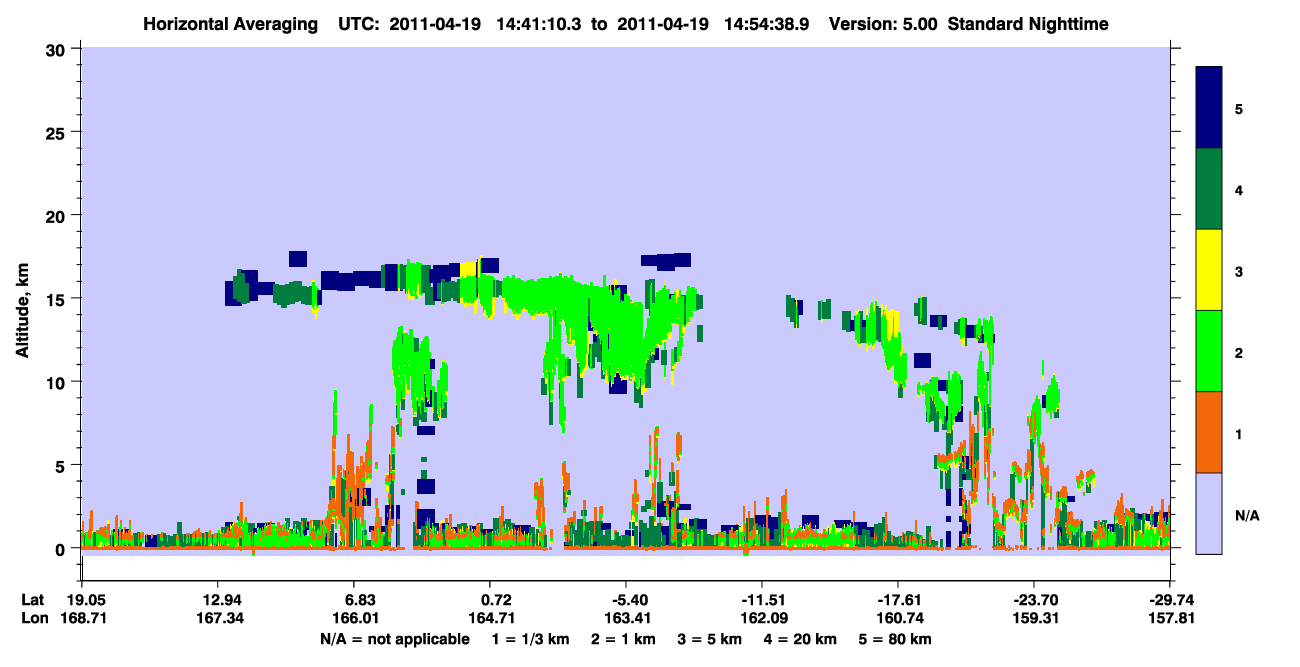Image resolution: width=1300 pixels, height=667 pixels.
Task: Click the colorbar label 1
Action: pos(1240,434)
